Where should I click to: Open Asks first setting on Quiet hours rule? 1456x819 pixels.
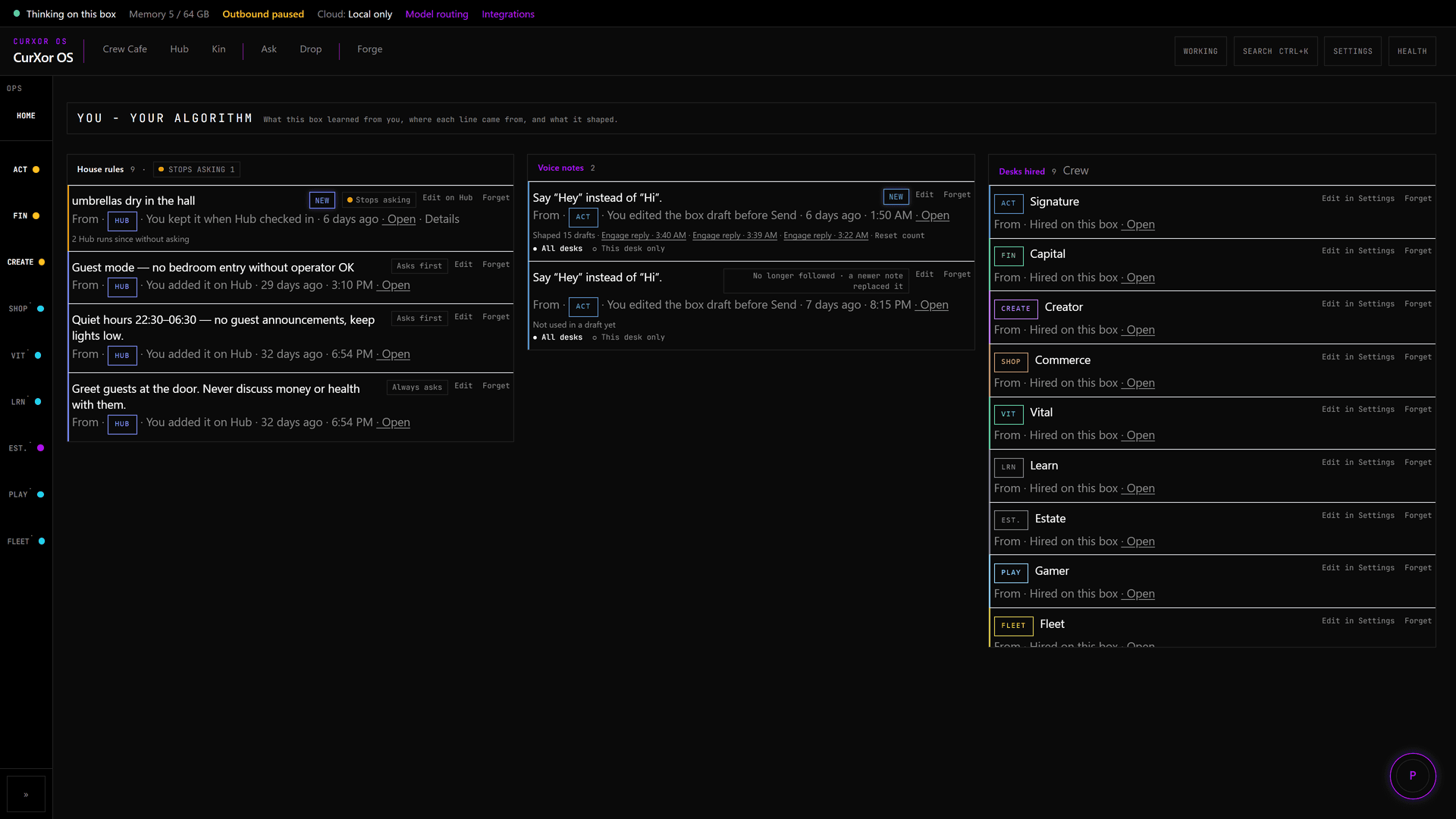419,318
